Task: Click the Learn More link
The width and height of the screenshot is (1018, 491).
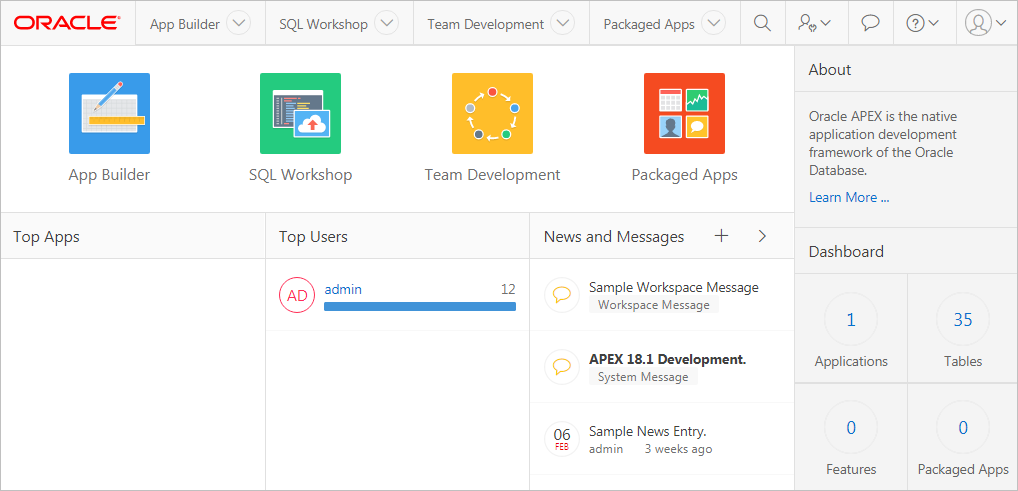Action: coord(848,197)
